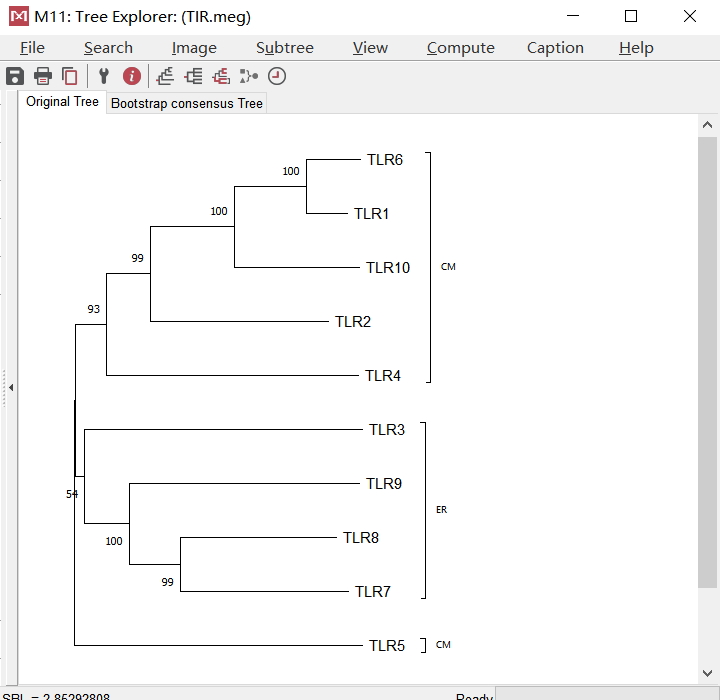Click the scrollbar up arrow
The image size is (720, 700).
click(x=707, y=124)
